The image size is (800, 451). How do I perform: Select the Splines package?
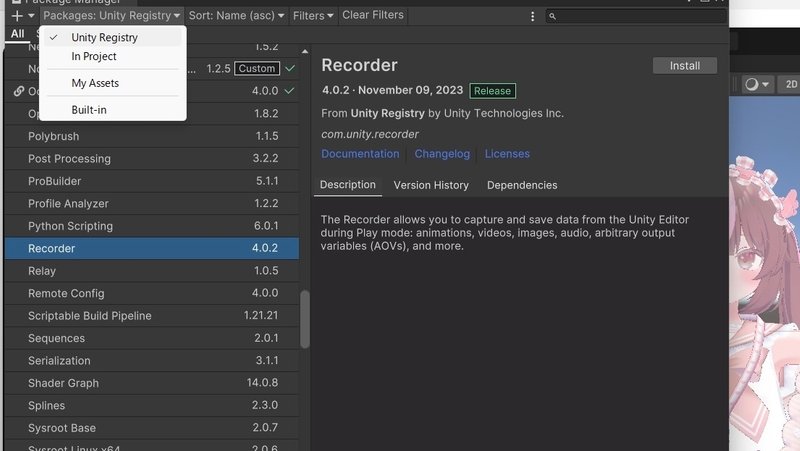click(152, 406)
